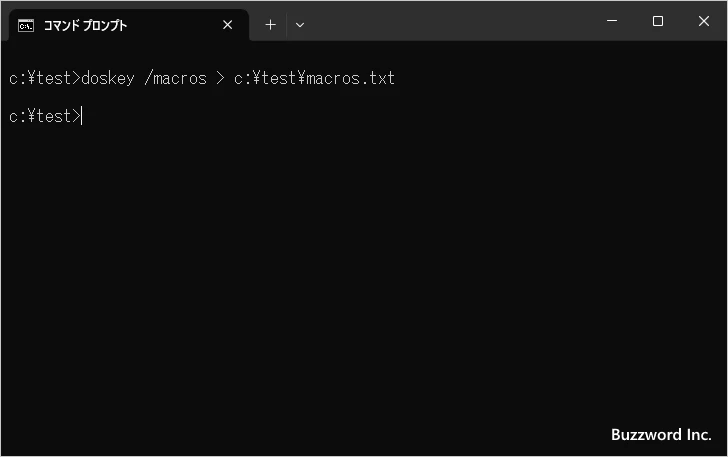Open a new tab with the plus icon
The width and height of the screenshot is (728, 457).
coord(270,25)
